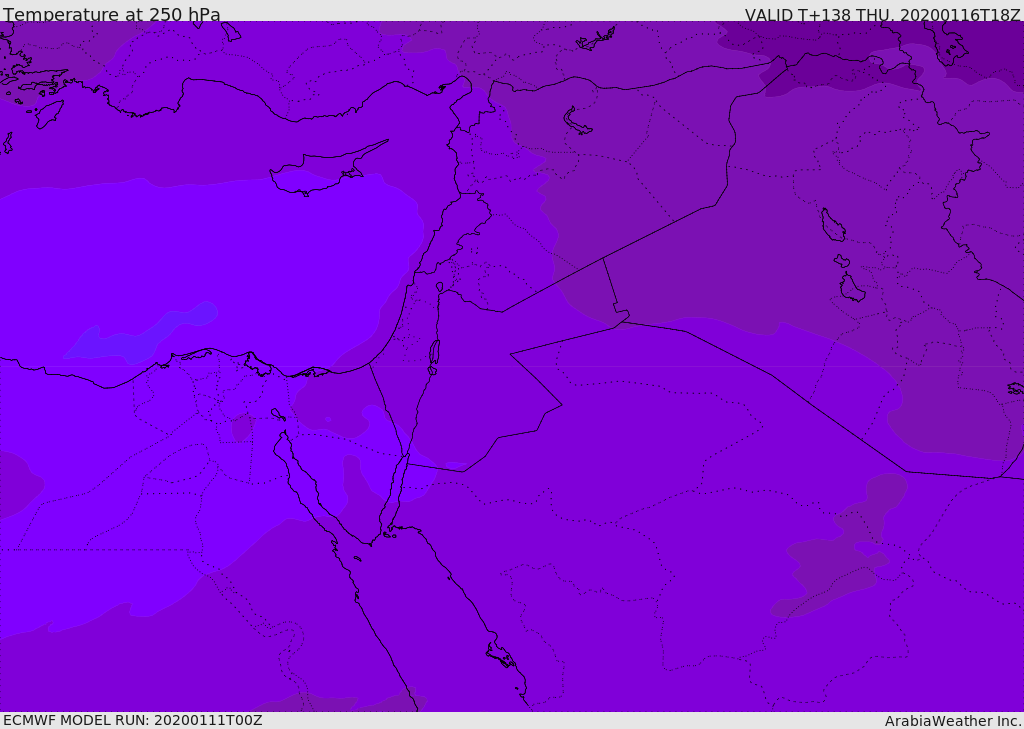
Task: Click the 'VALID T+138 THU. 20200116T18Z' label
Action: pos(882,14)
